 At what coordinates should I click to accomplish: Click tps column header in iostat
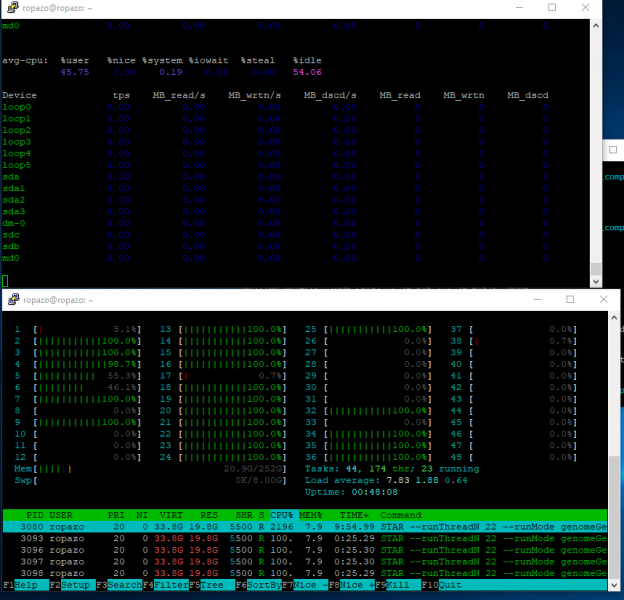coord(121,95)
